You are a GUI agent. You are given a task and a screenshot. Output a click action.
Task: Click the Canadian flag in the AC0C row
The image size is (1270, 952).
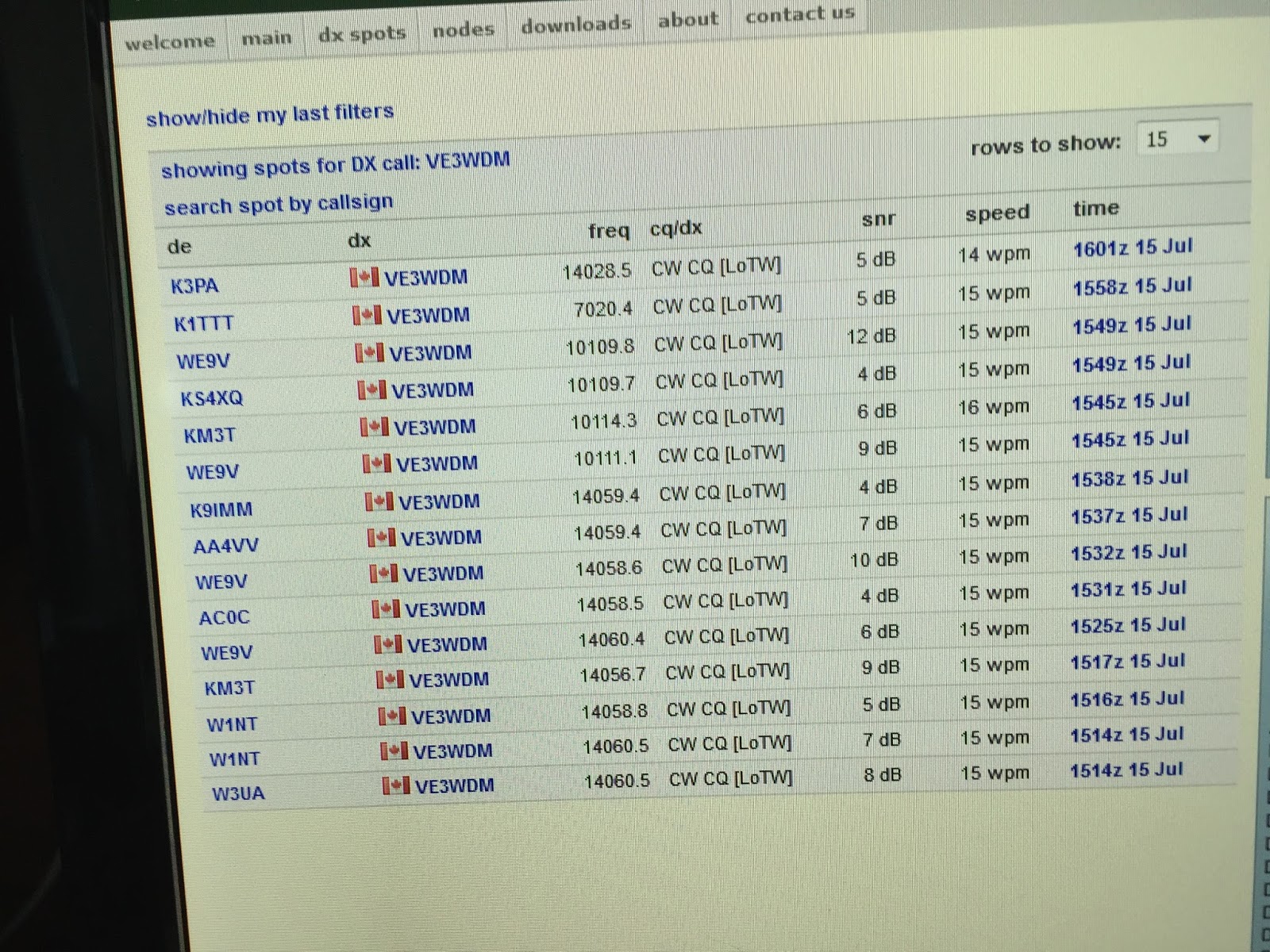(385, 608)
